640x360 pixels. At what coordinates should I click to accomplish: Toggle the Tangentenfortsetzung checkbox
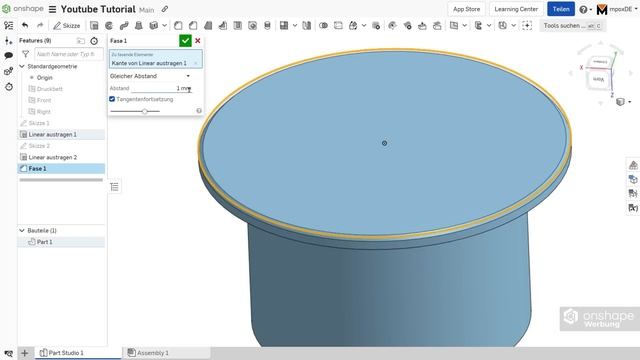[112, 99]
